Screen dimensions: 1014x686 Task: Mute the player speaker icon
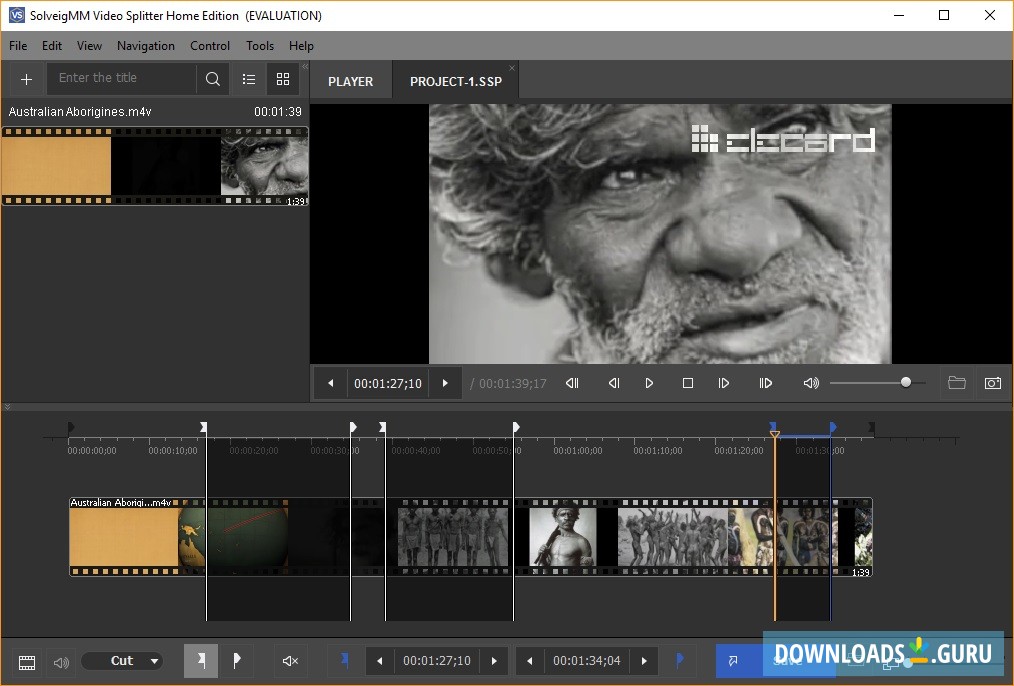[811, 383]
